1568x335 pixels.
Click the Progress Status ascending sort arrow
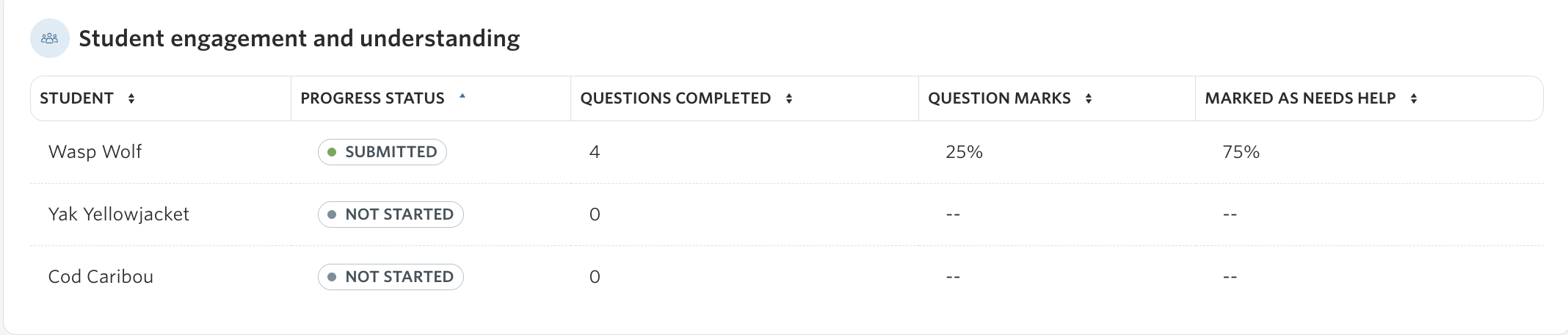(x=462, y=96)
